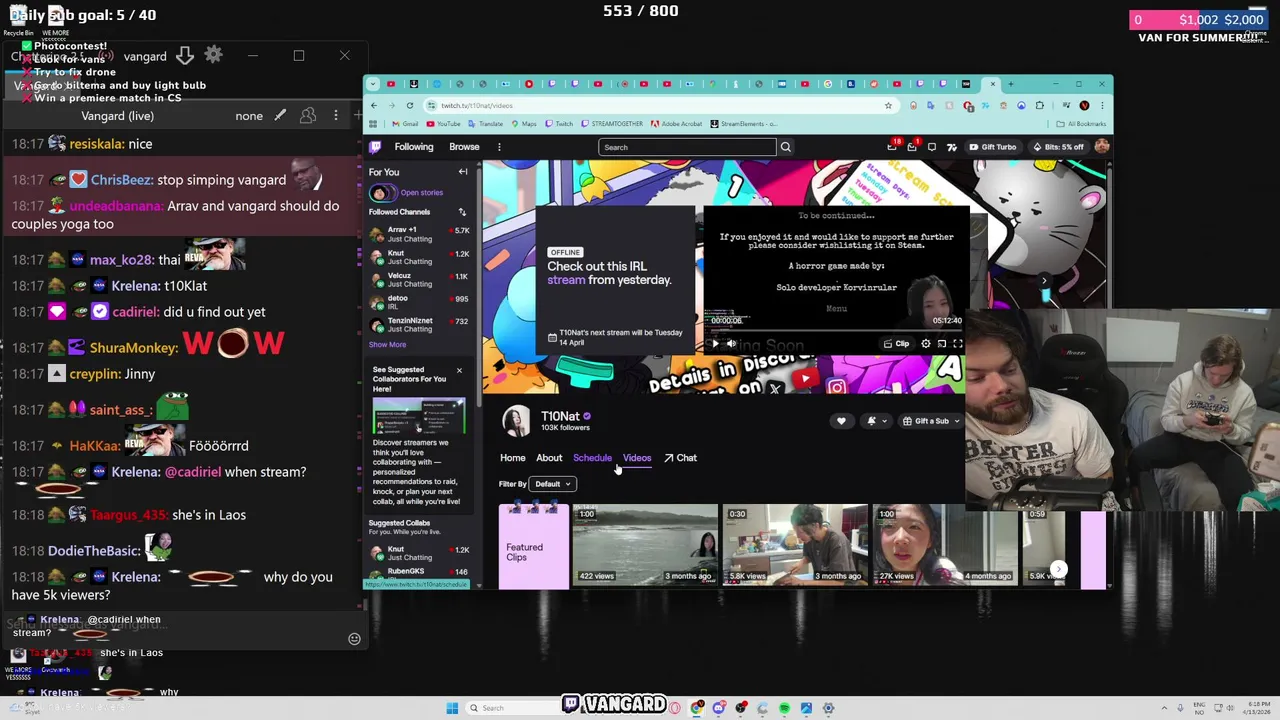Open the Chrome tab search dropdown
The height and width of the screenshot is (720, 1280).
[374, 84]
